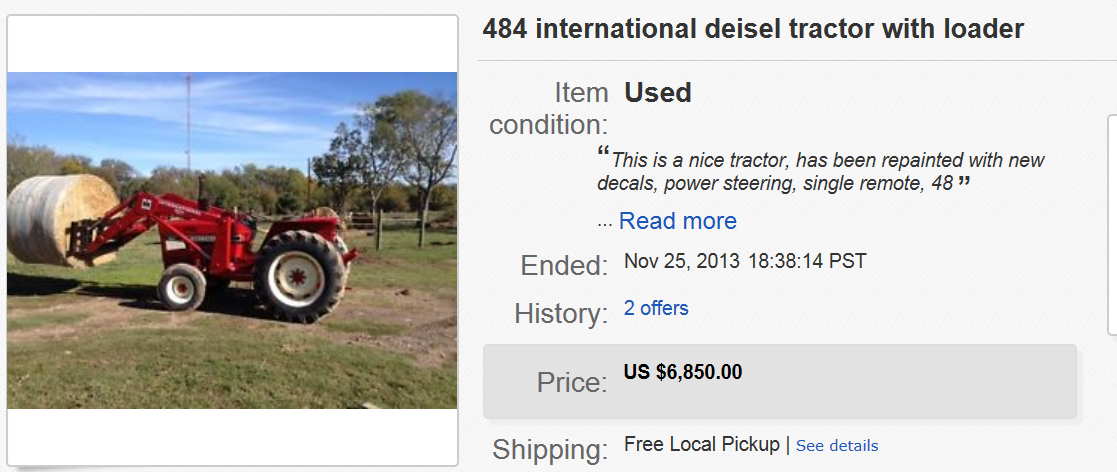The height and width of the screenshot is (472, 1117).
Task: Click the opening quotation mark icon
Action: tap(603, 154)
